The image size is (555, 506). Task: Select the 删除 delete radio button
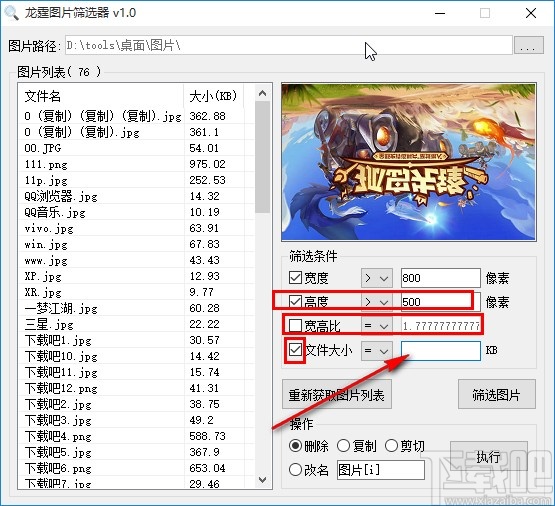click(295, 446)
